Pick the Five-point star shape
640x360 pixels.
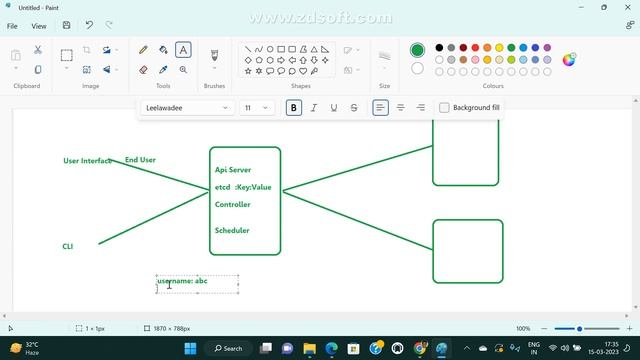tap(248, 71)
